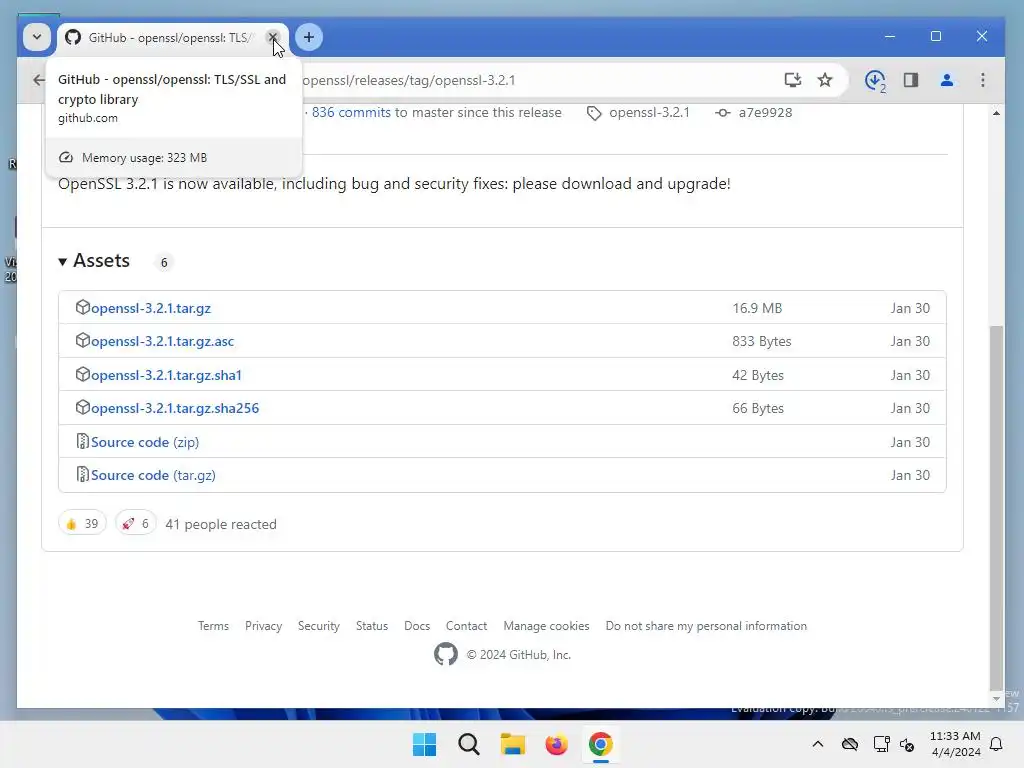Open File Explorer from the taskbar
1024x768 pixels.
coord(513,744)
